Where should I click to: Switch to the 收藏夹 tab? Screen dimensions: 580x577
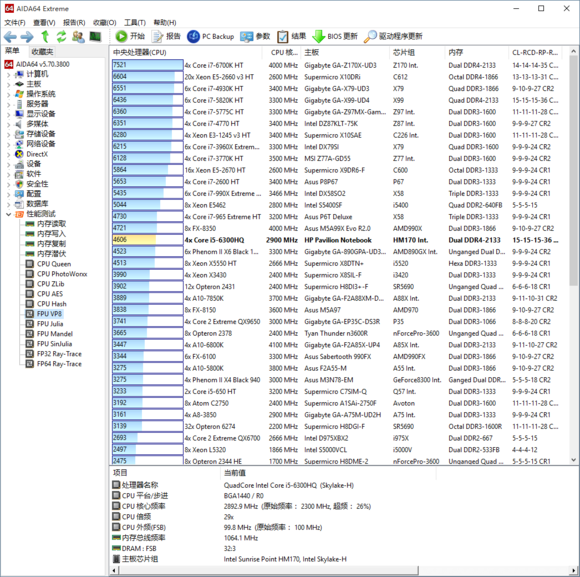coord(43,52)
